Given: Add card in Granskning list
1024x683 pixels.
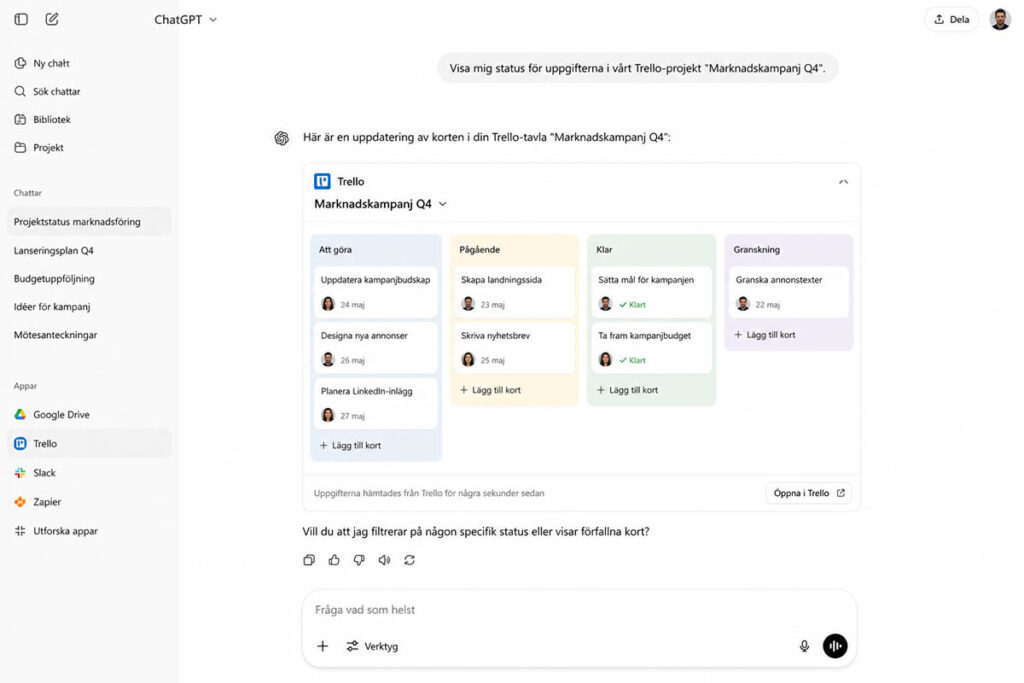Looking at the screenshot, I should 765,334.
